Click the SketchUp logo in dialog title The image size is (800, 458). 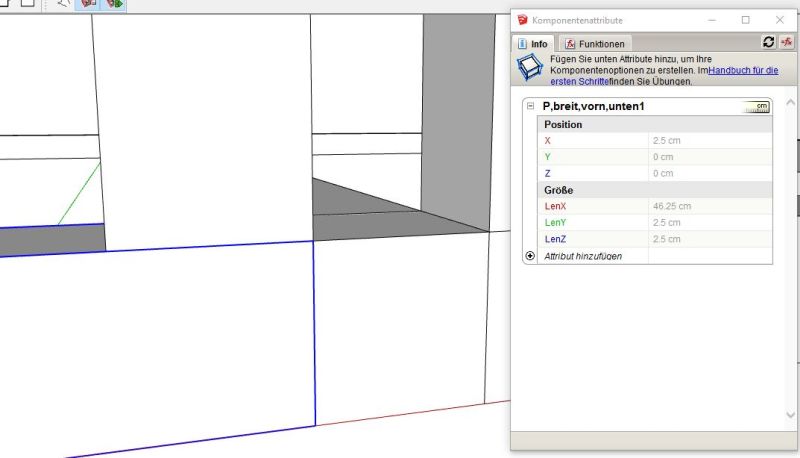tap(521, 19)
